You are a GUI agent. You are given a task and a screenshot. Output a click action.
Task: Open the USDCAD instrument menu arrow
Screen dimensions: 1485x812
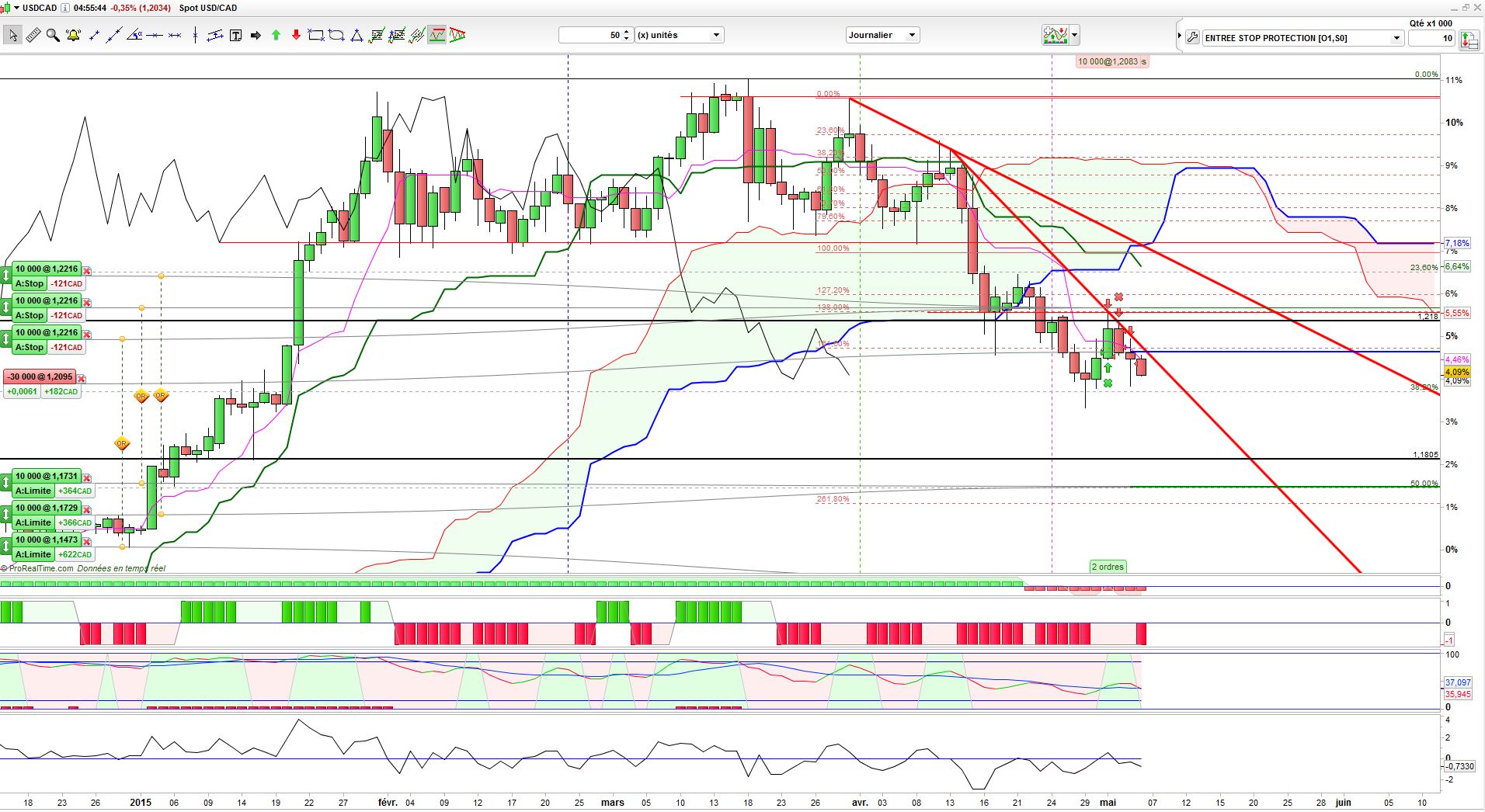click(x=16, y=8)
